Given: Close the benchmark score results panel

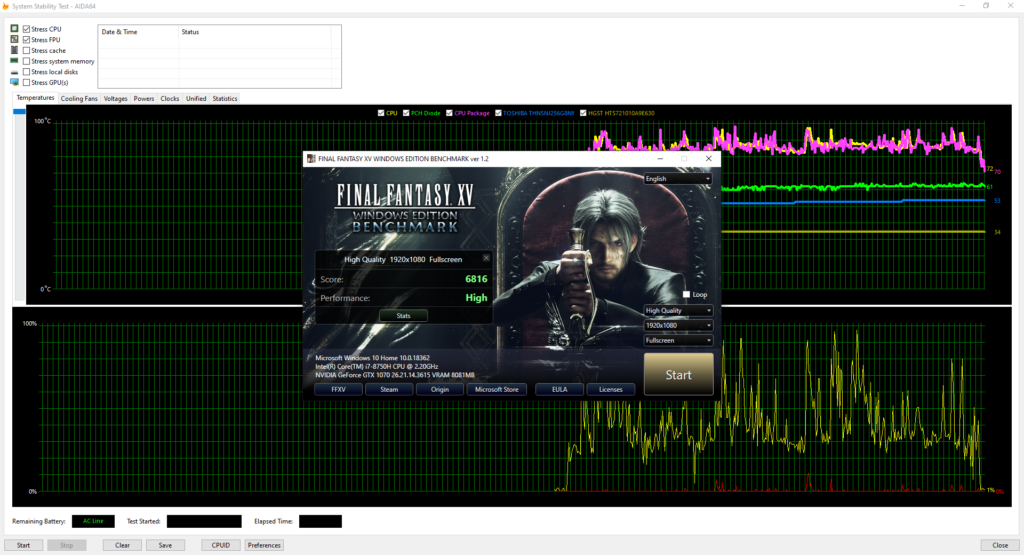Looking at the screenshot, I should click(487, 258).
